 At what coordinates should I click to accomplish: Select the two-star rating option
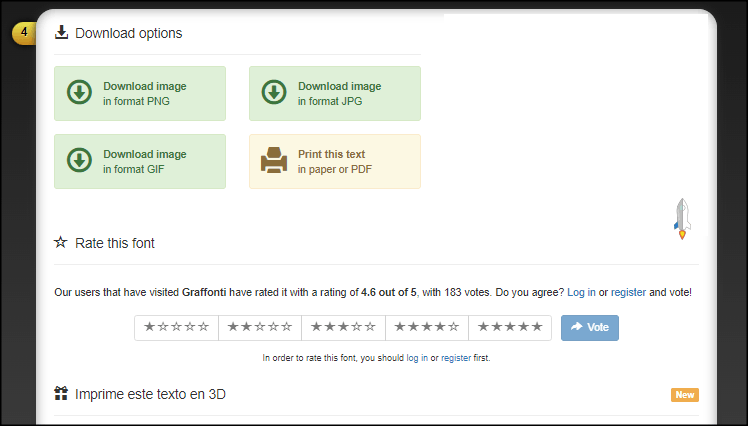[x=259, y=327]
